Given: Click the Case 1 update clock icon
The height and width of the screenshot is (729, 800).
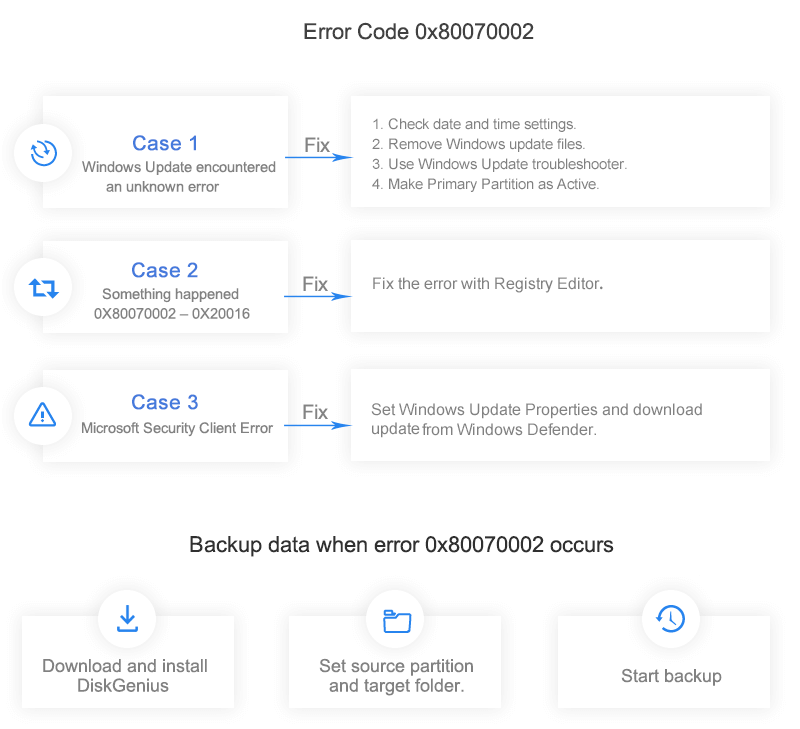Looking at the screenshot, I should (x=43, y=153).
